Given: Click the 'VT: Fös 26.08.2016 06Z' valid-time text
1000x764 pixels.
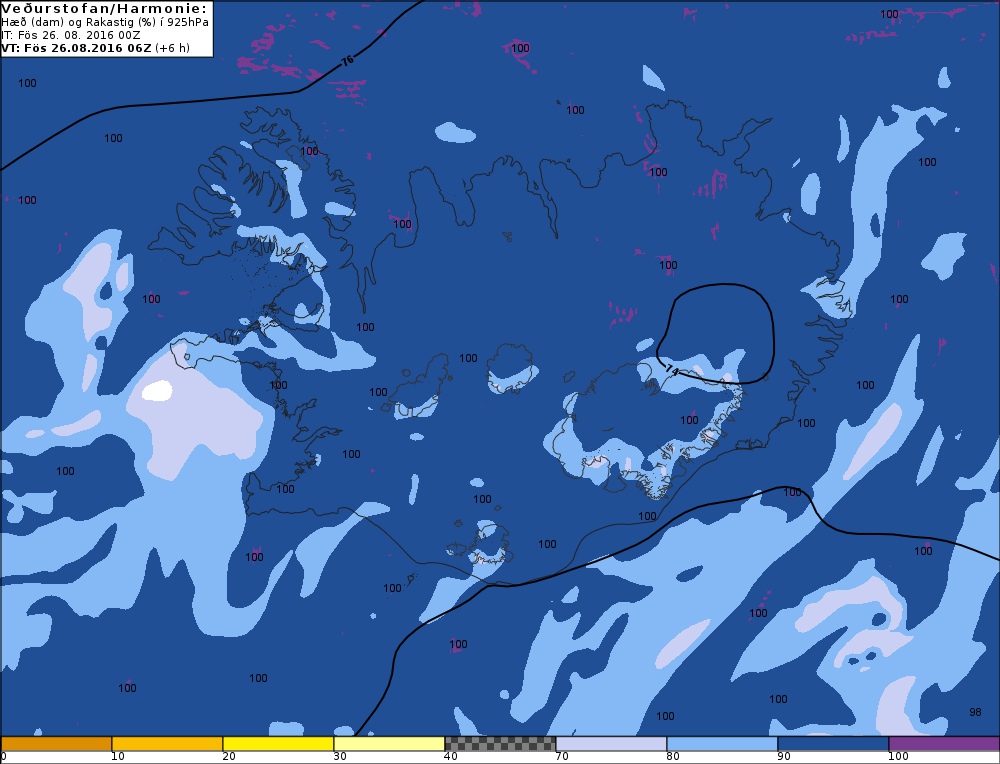Looking at the screenshot, I should click(x=77, y=48).
